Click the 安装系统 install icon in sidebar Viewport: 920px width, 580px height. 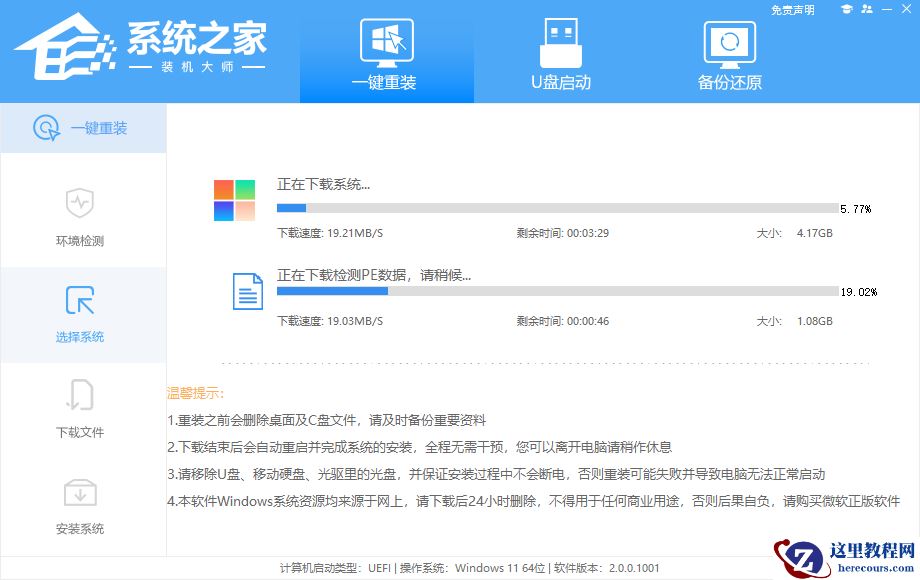click(x=82, y=492)
